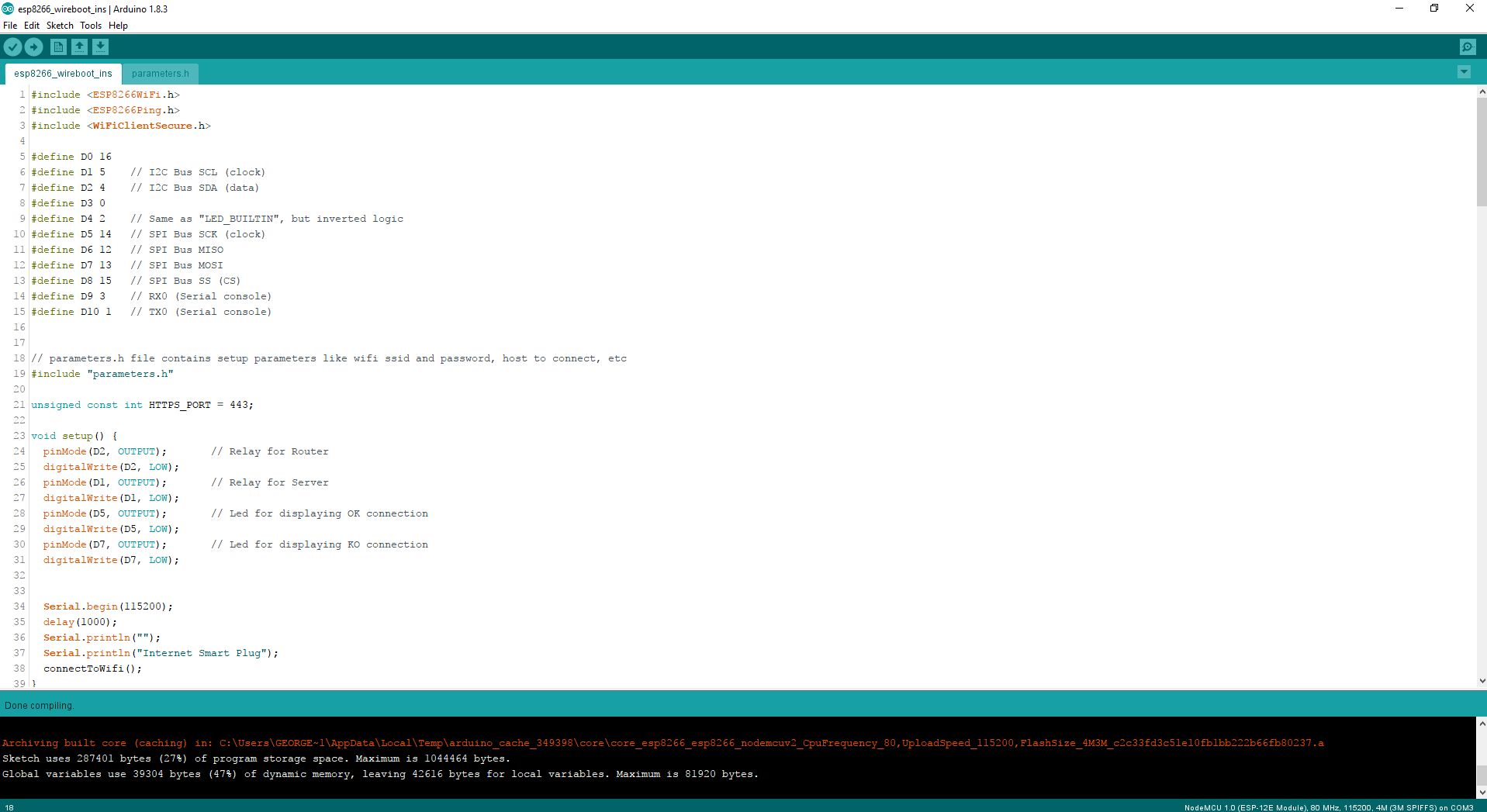Click the ESP8266Ping.h include line
The height and width of the screenshot is (812, 1487).
pos(105,110)
